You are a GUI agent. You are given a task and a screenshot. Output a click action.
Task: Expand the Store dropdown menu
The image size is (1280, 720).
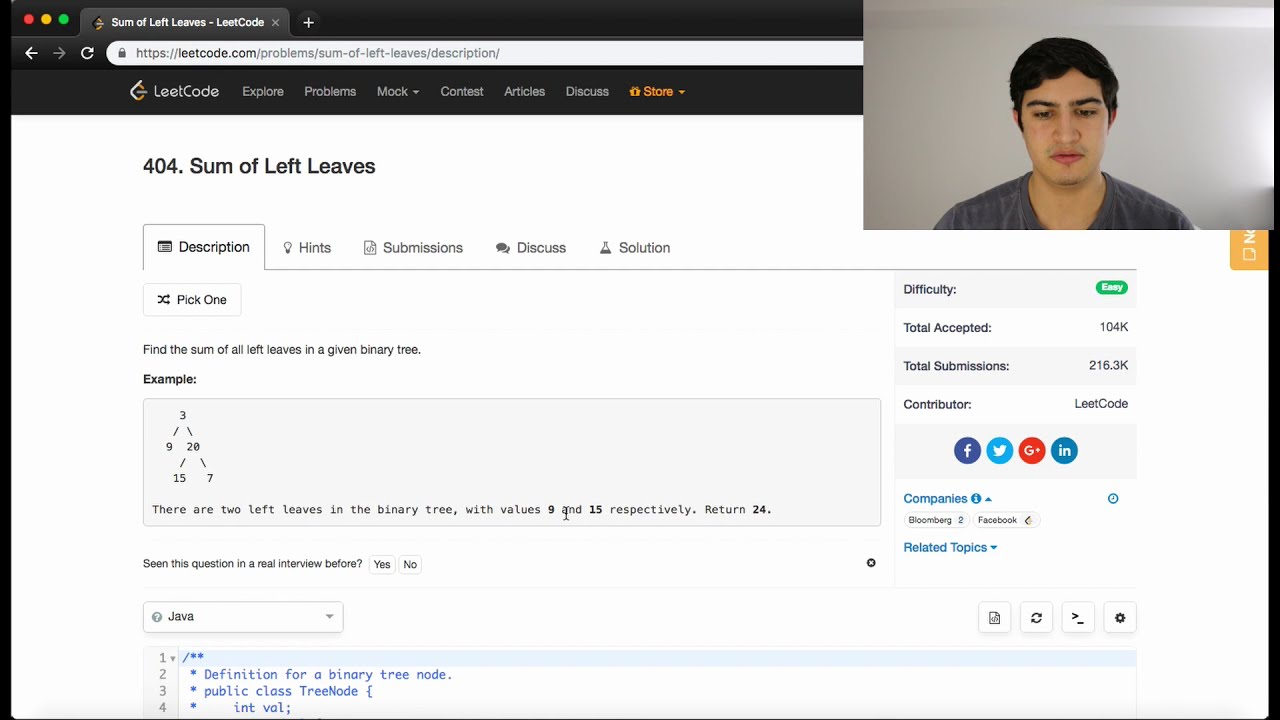tap(657, 91)
